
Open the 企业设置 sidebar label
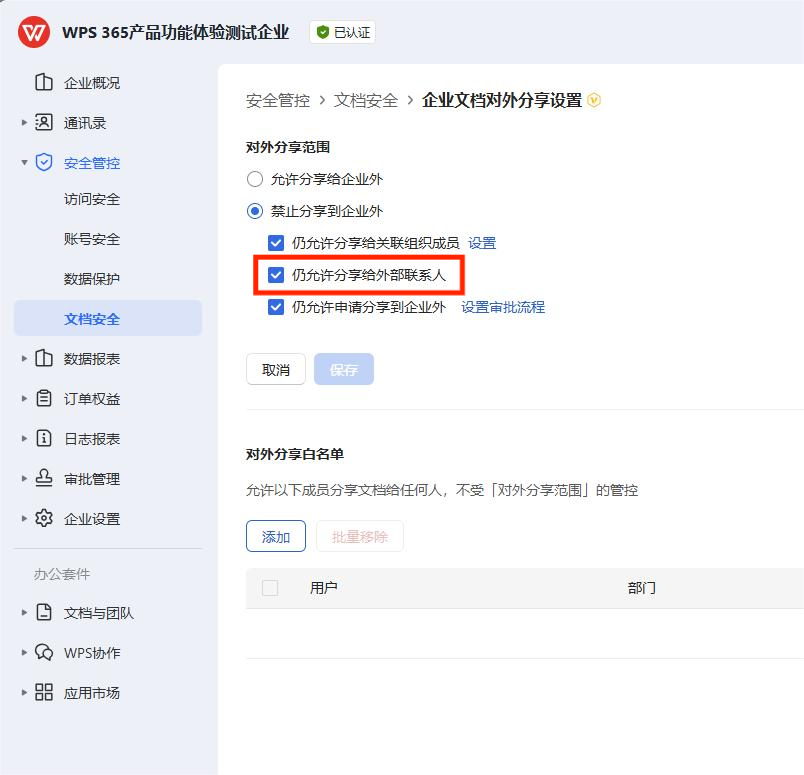[92, 519]
